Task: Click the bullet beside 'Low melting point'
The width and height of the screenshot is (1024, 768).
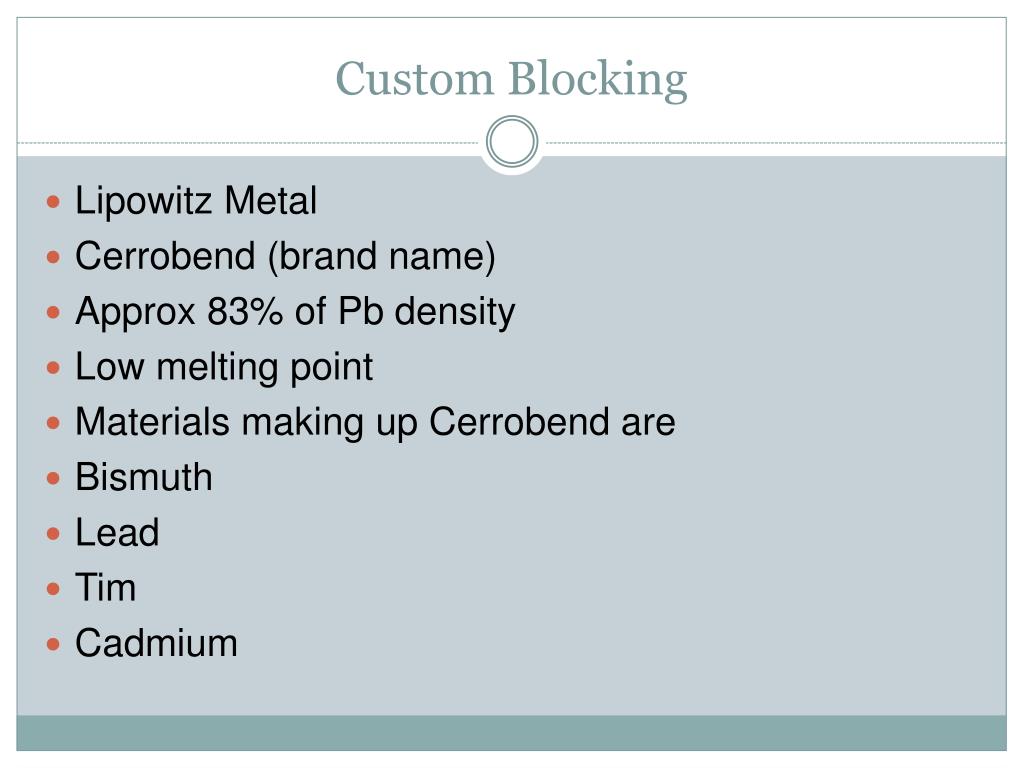Action: 54,368
